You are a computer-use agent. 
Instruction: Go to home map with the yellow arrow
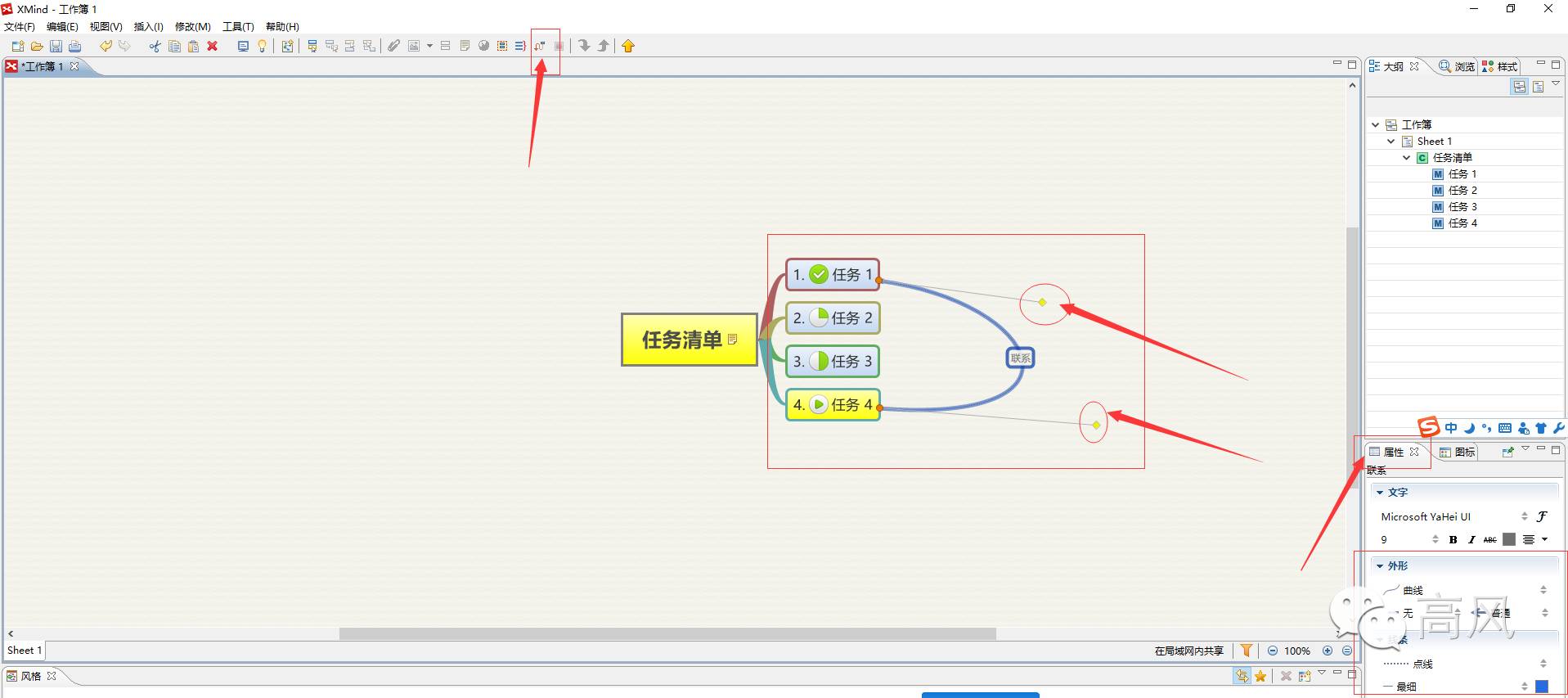628,46
